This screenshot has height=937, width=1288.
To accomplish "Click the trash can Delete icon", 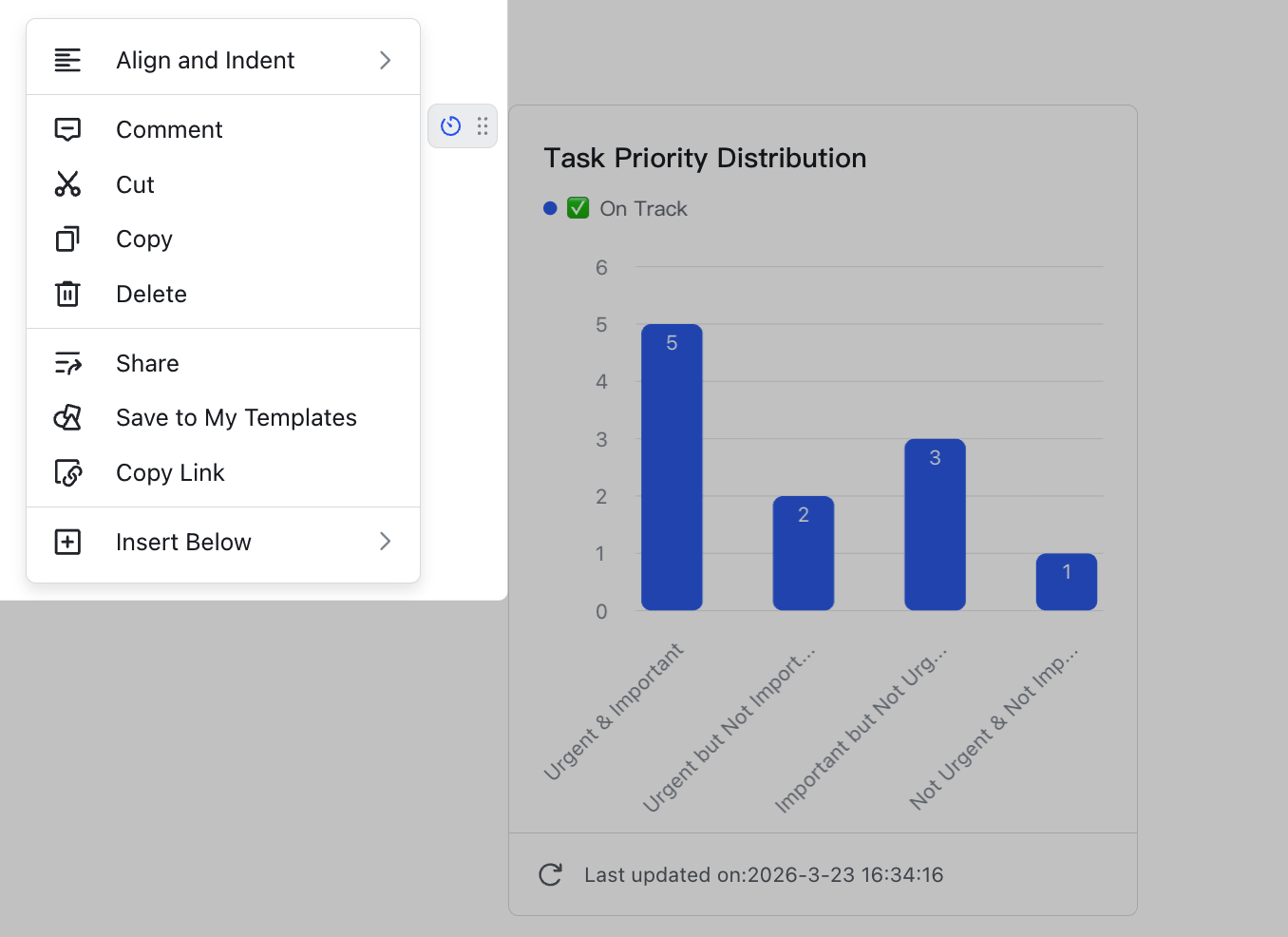I will [x=67, y=294].
